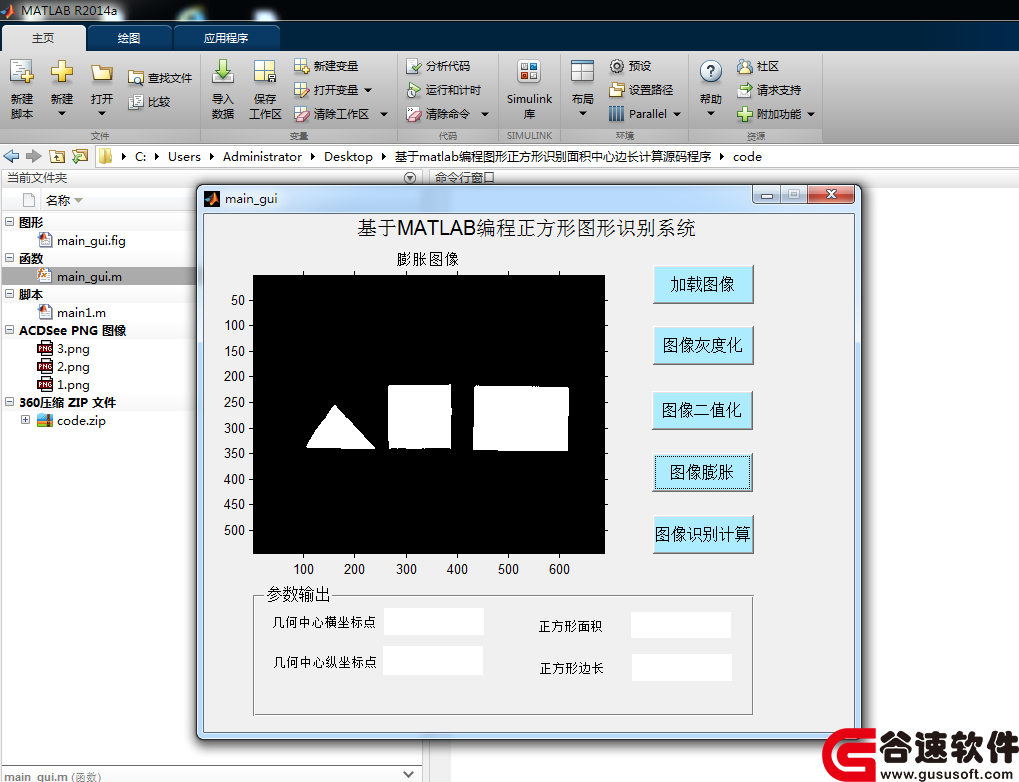This screenshot has height=782, width=1019.
Task: Click the Preferences (预设) gear icon
Action: [x=617, y=66]
